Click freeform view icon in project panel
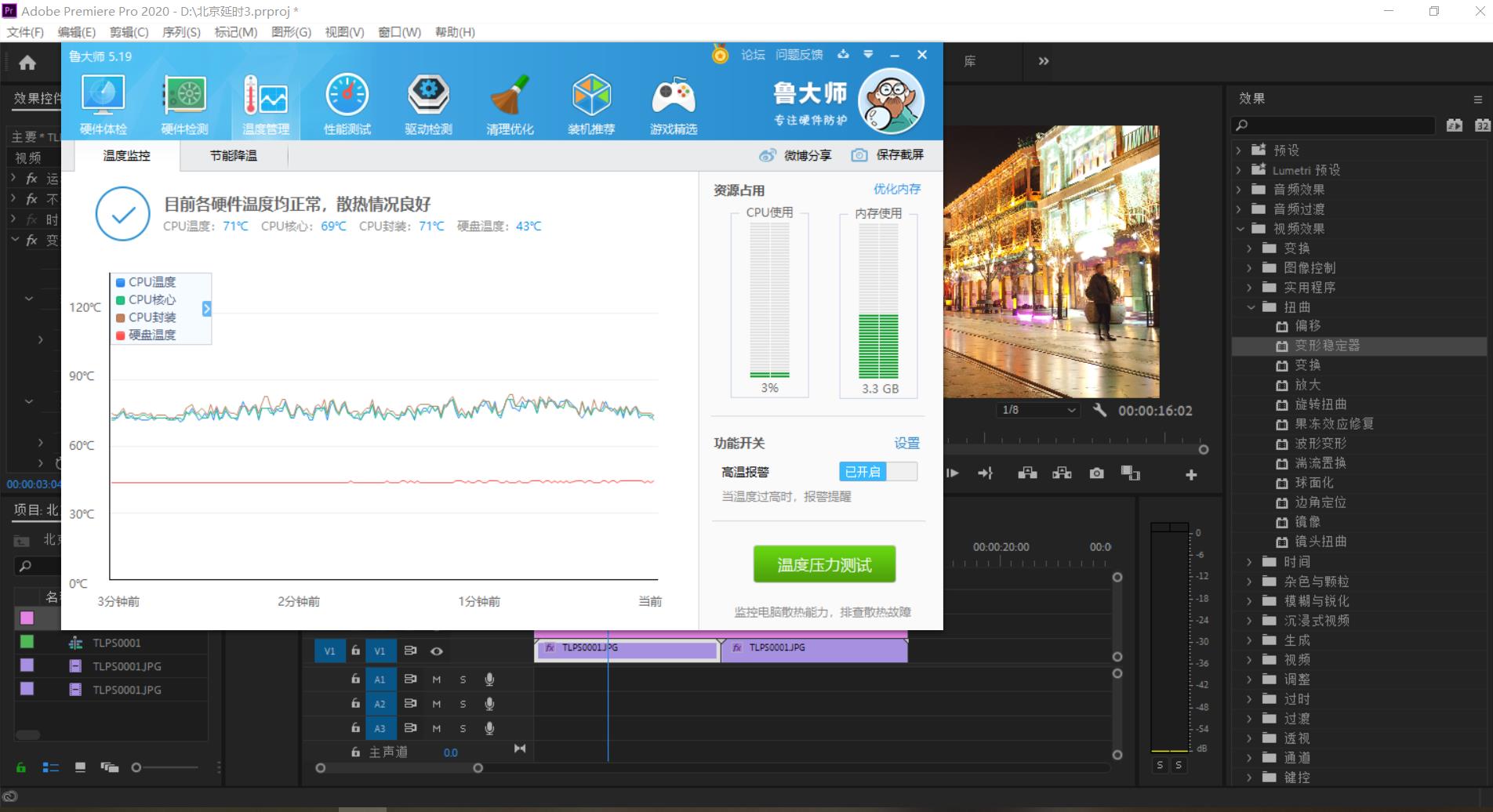This screenshot has height=812, width=1493. (x=110, y=767)
